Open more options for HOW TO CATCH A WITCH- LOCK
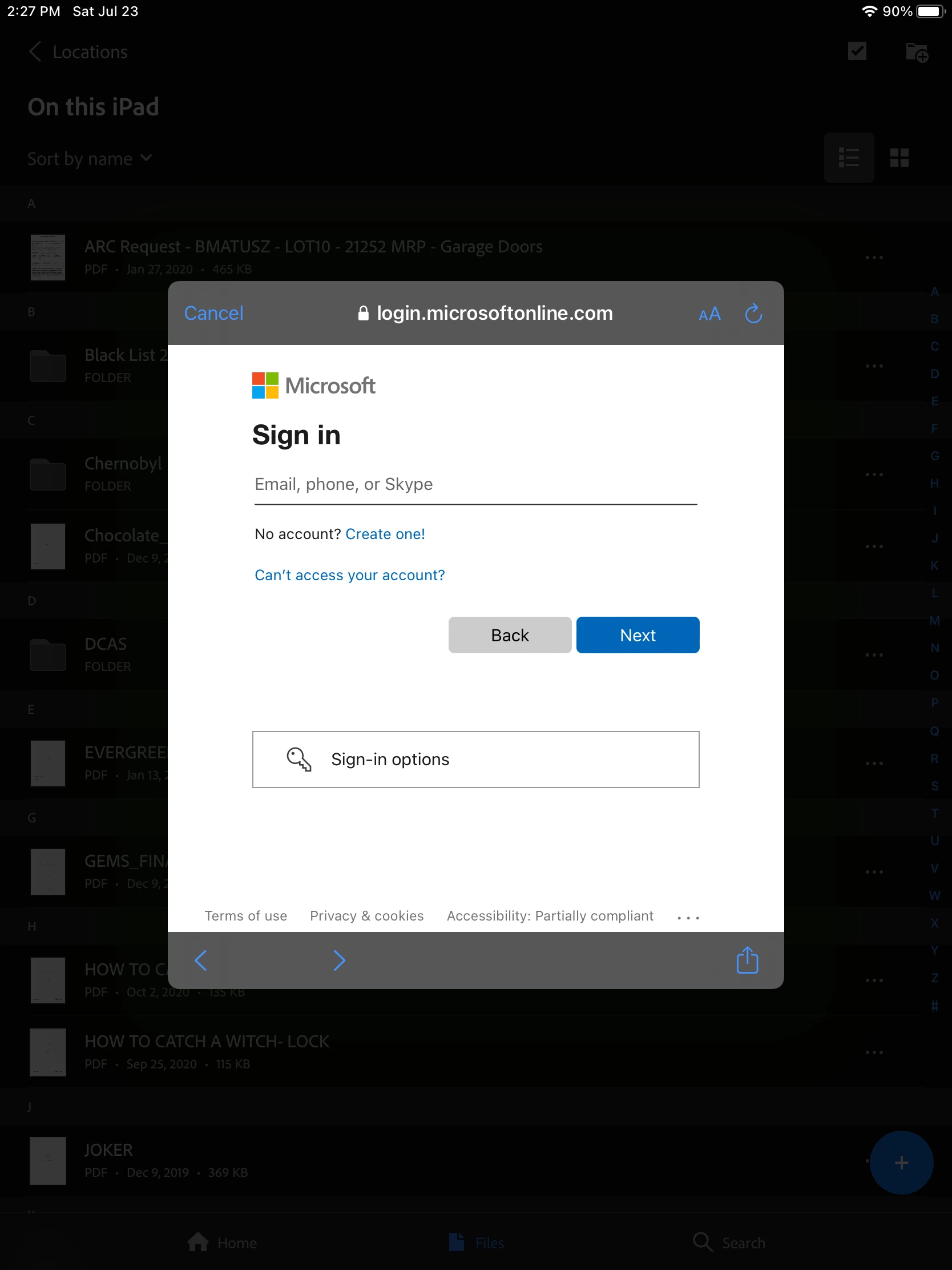This screenshot has height=1270, width=952. pos(874,1052)
